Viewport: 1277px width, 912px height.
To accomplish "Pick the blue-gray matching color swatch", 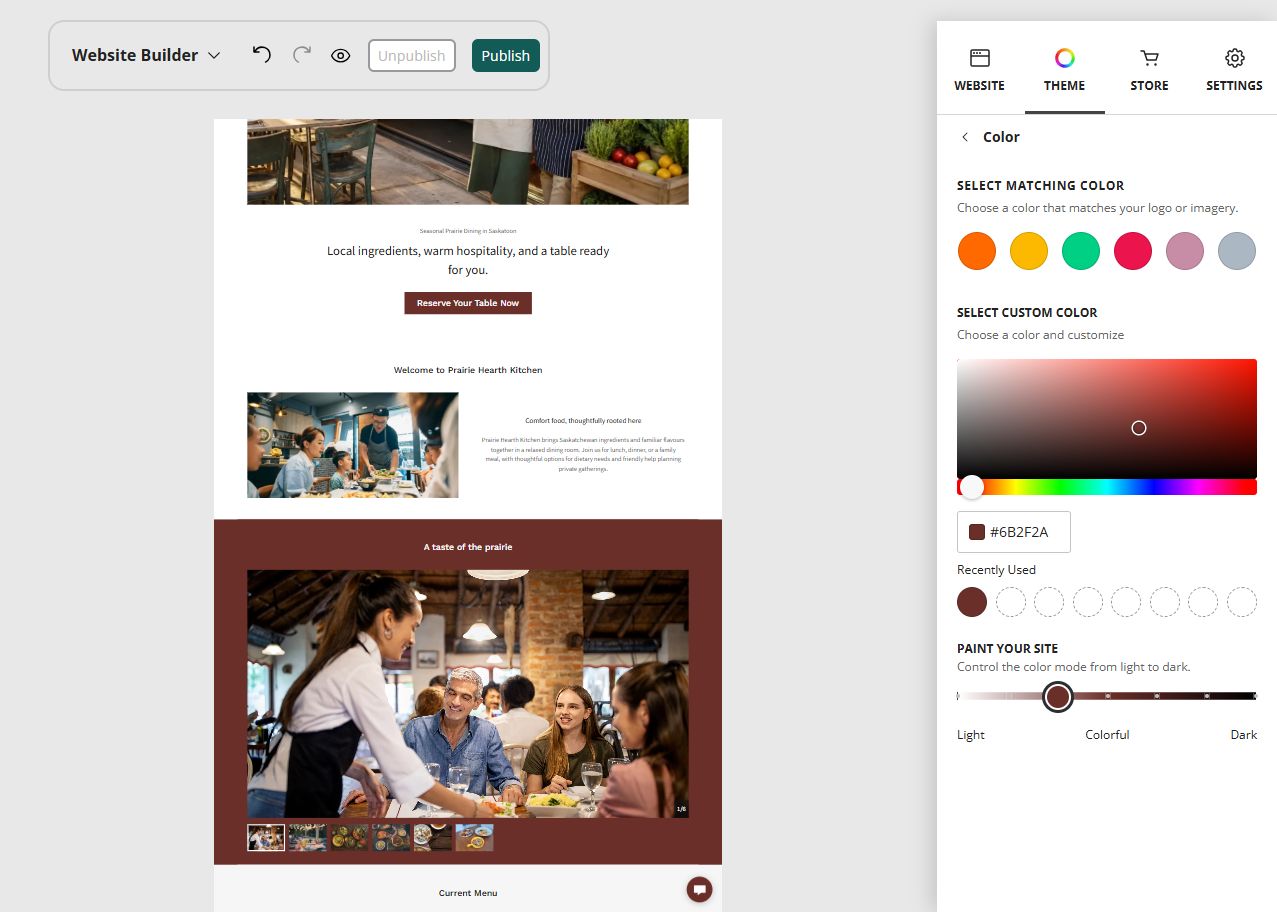I will point(1237,251).
